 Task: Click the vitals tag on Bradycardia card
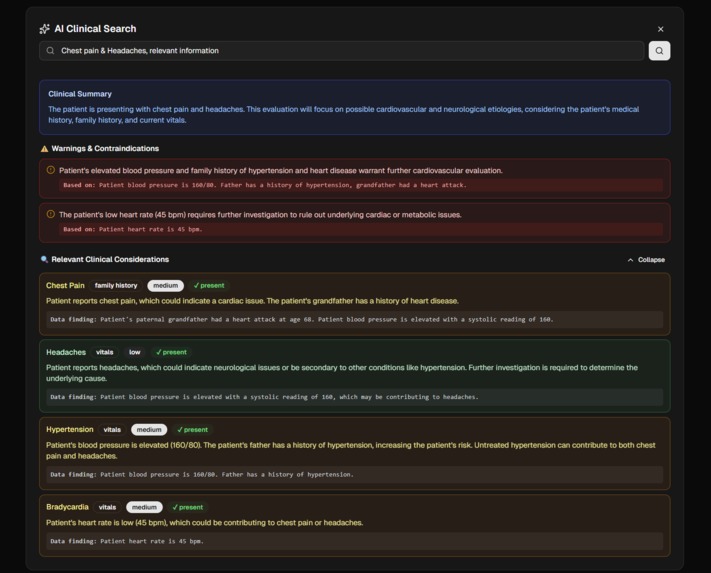(107, 507)
